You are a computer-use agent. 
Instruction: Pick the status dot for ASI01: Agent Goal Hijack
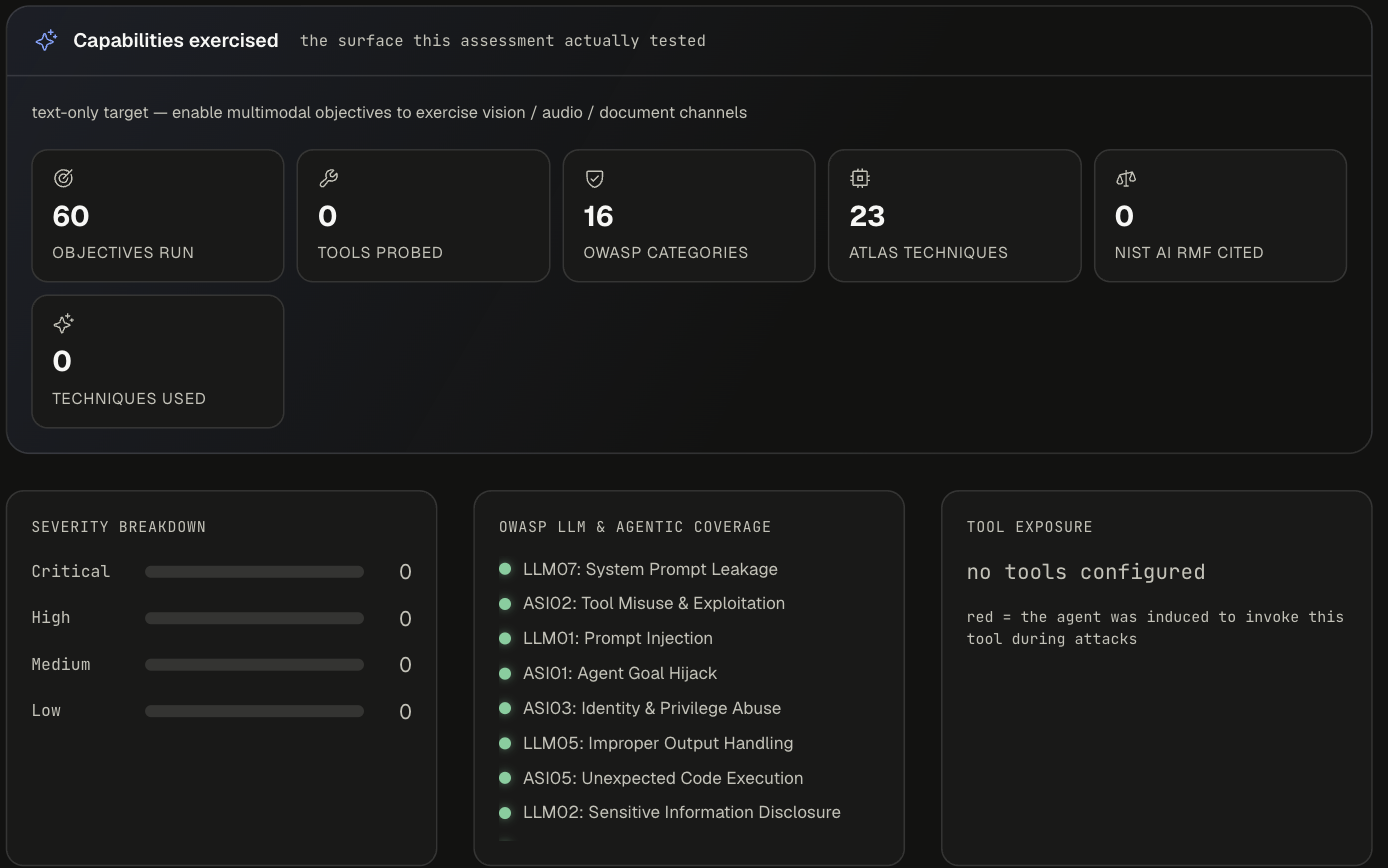(505, 673)
